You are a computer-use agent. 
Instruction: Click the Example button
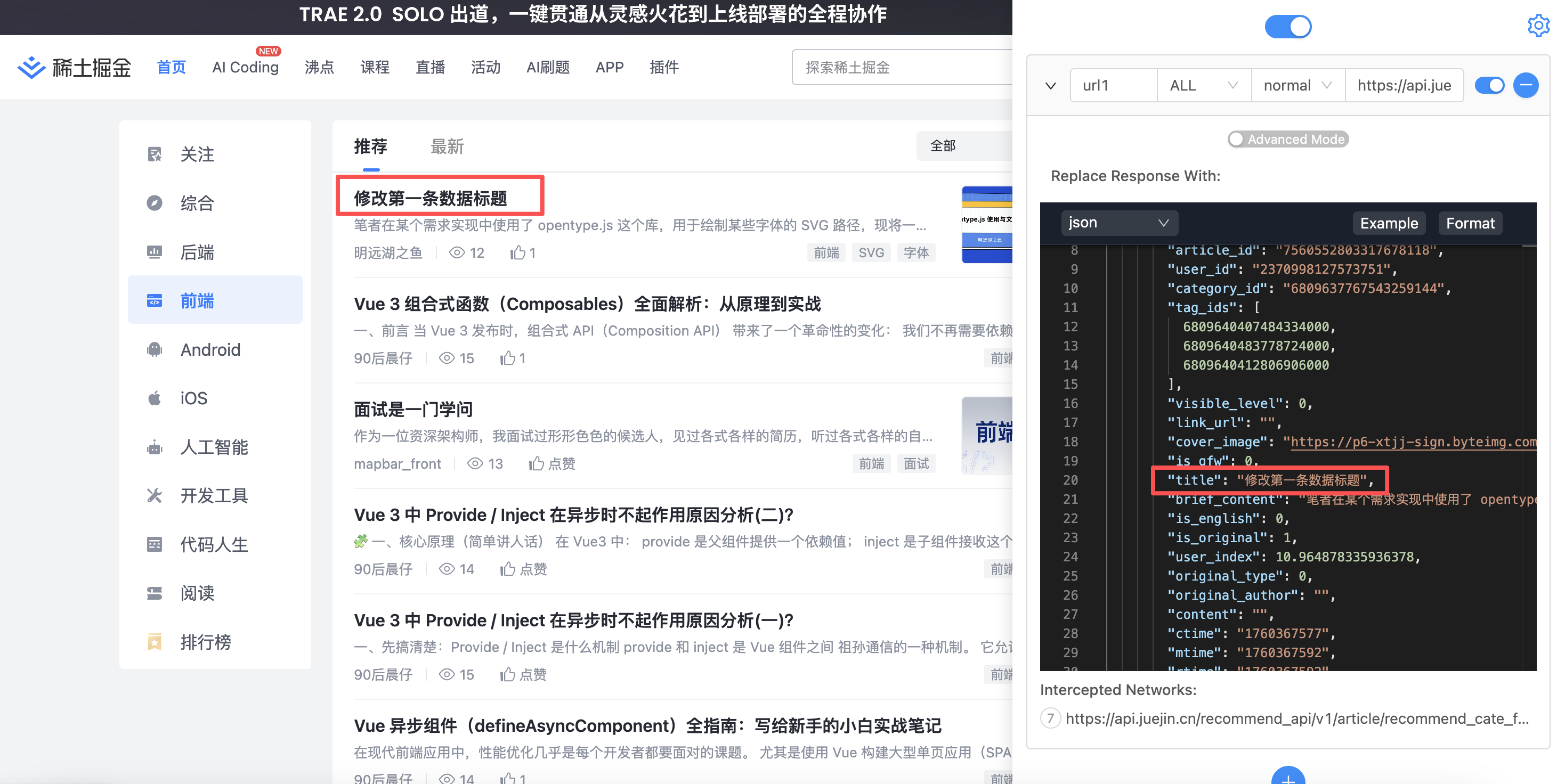(x=1389, y=223)
